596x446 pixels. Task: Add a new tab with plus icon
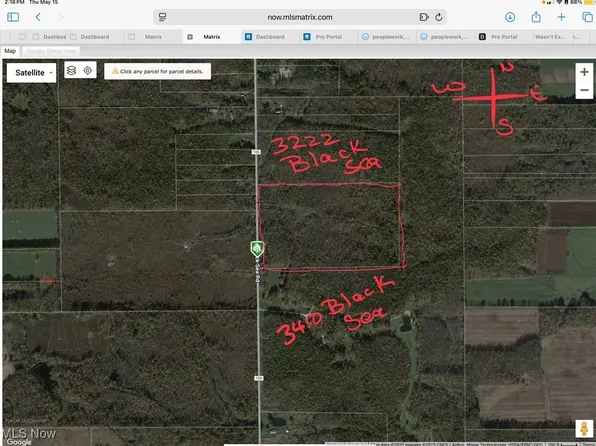coord(561,17)
